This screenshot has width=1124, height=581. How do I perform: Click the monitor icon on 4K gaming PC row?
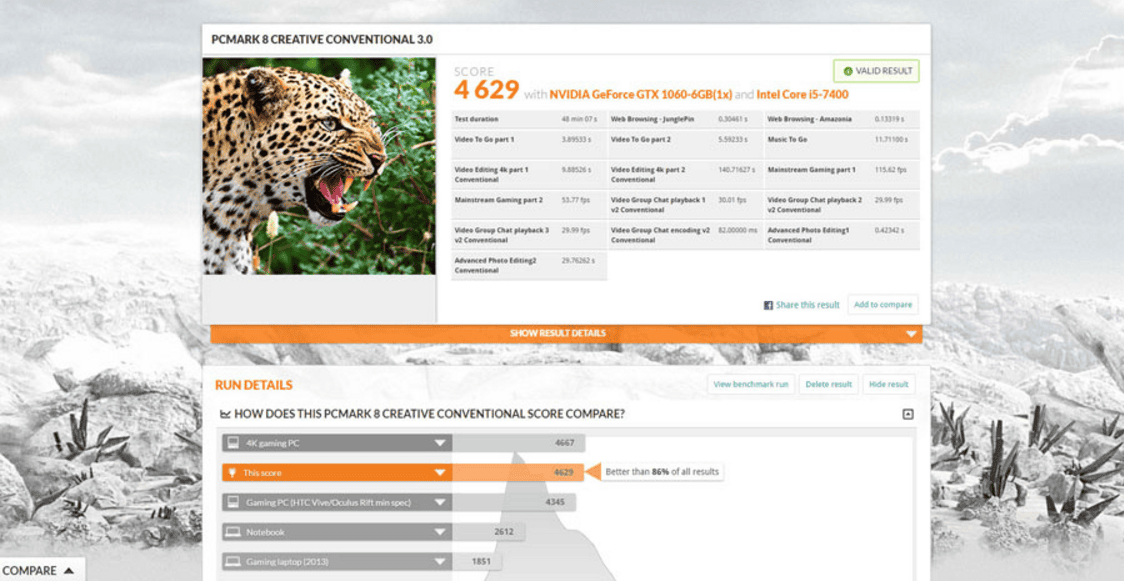point(233,443)
